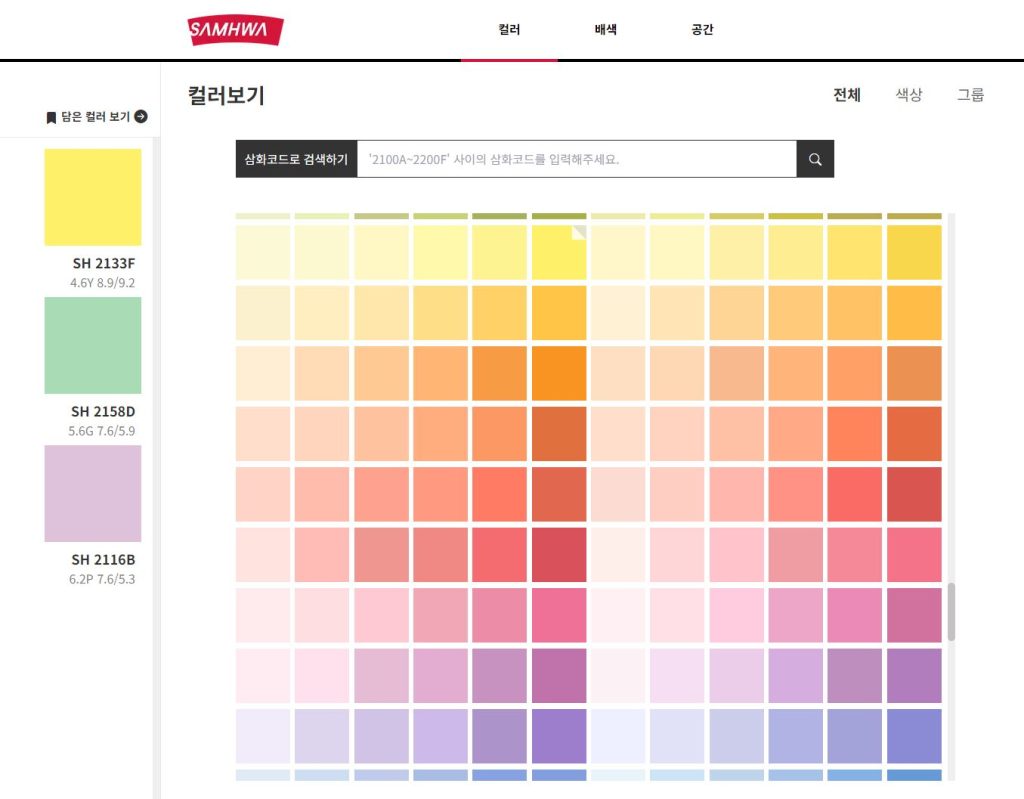Select saved yellow swatch SH 2133F
Screen dimensions: 1024x799
(93, 197)
